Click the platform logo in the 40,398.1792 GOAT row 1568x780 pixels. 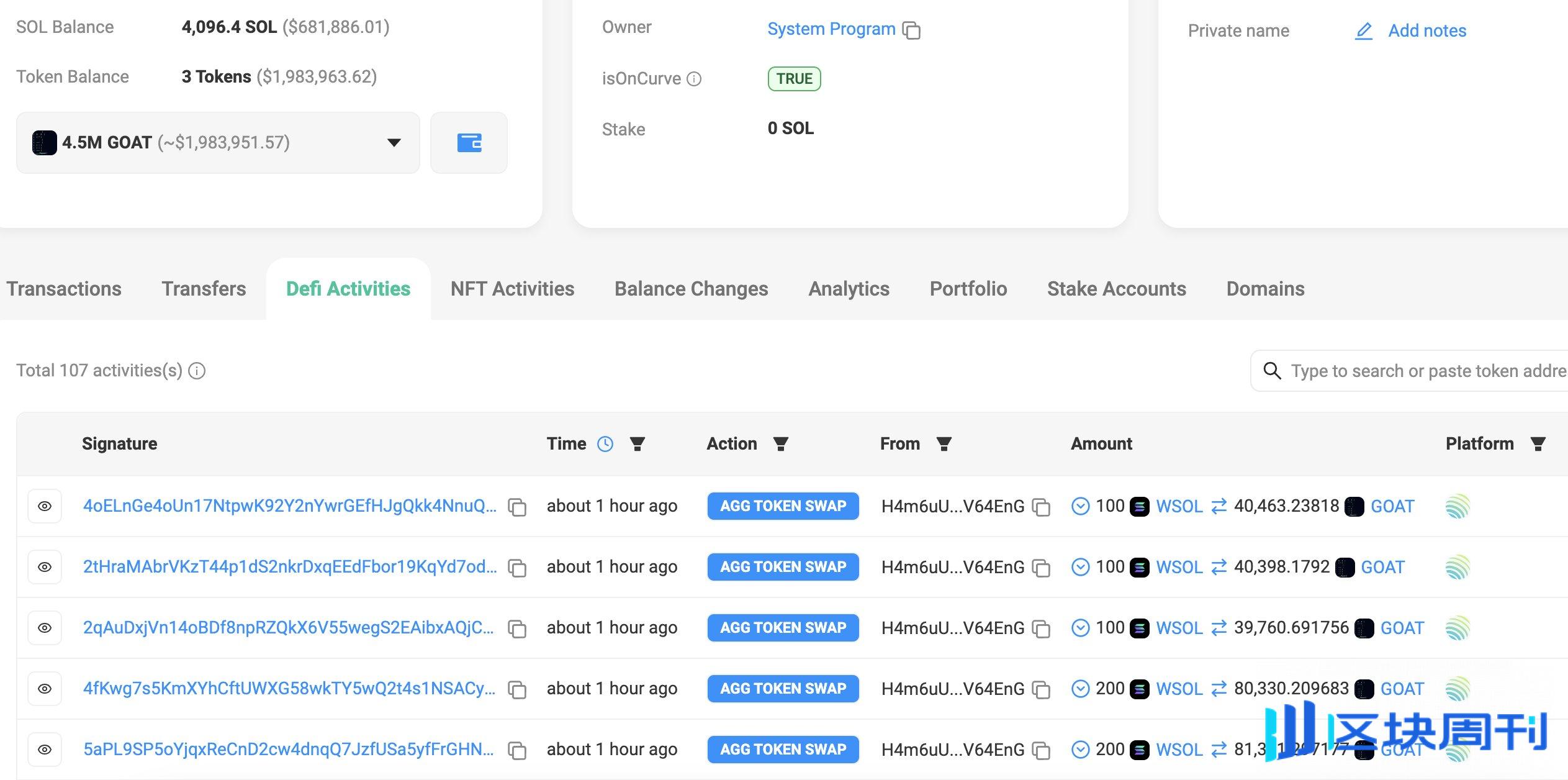click(x=1458, y=567)
